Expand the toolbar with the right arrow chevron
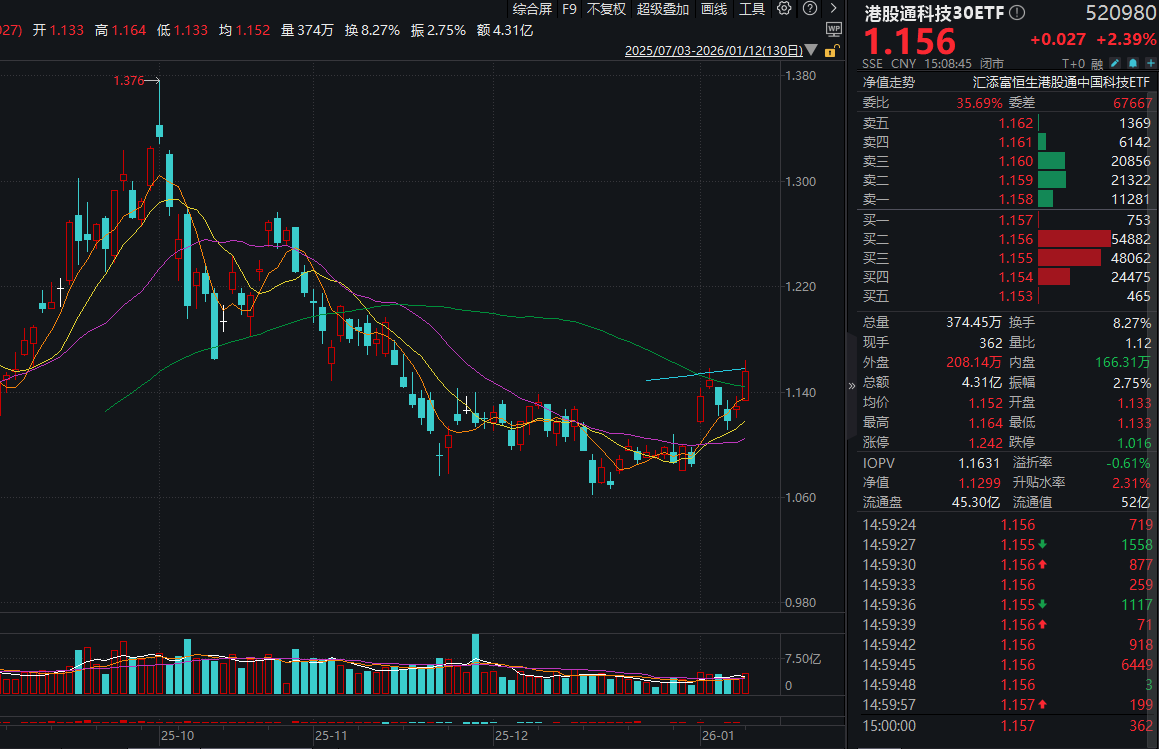 coord(834,9)
